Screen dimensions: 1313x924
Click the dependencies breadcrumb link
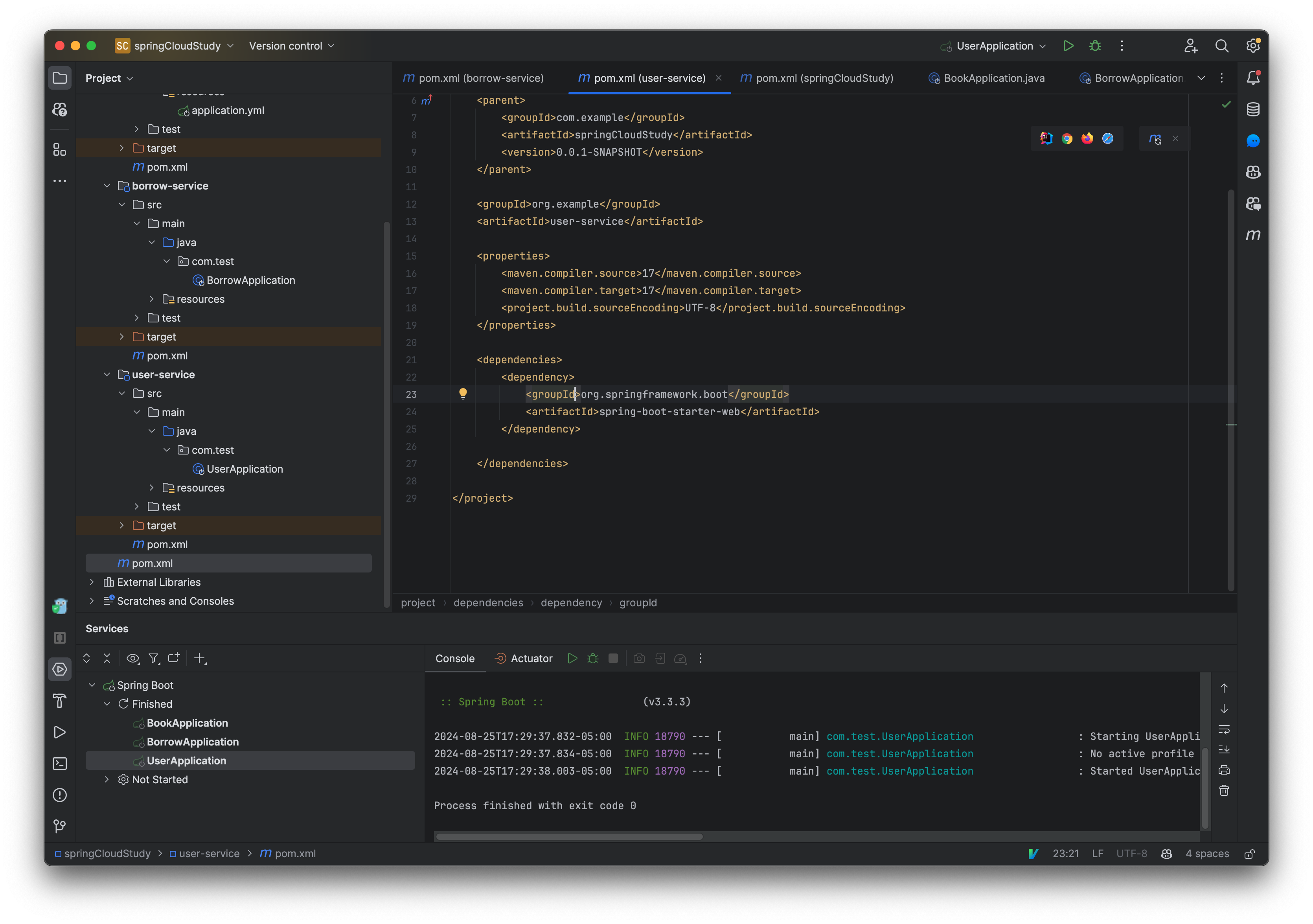[x=488, y=602]
